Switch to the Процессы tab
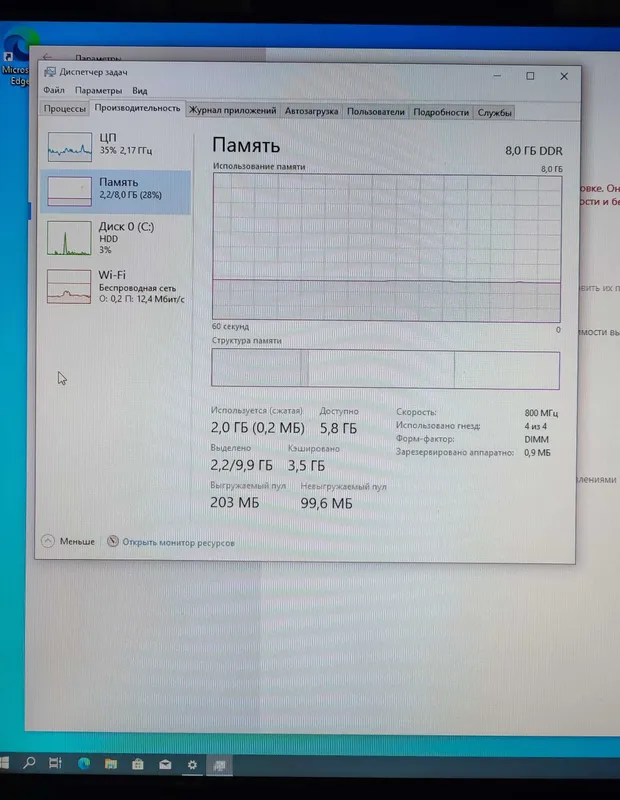620x800 pixels. click(64, 109)
